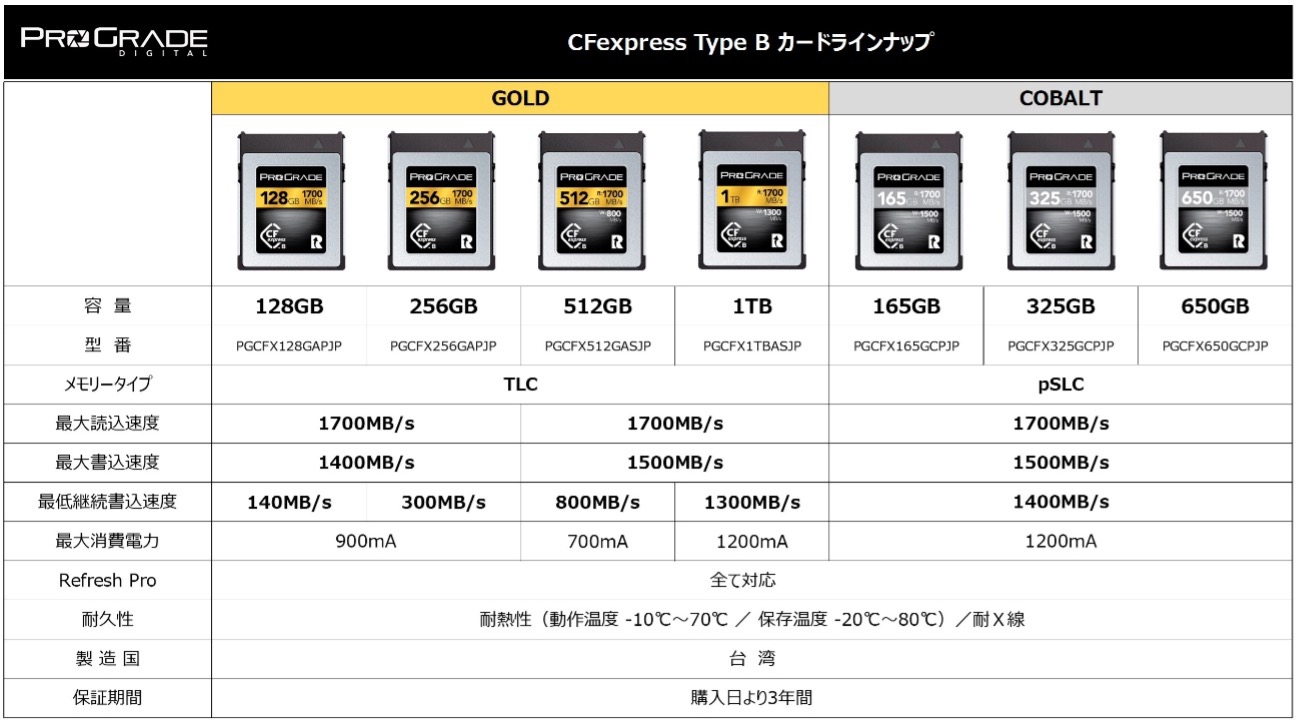Click the 製造国 row label
The image size is (1301, 724).
coord(107,658)
